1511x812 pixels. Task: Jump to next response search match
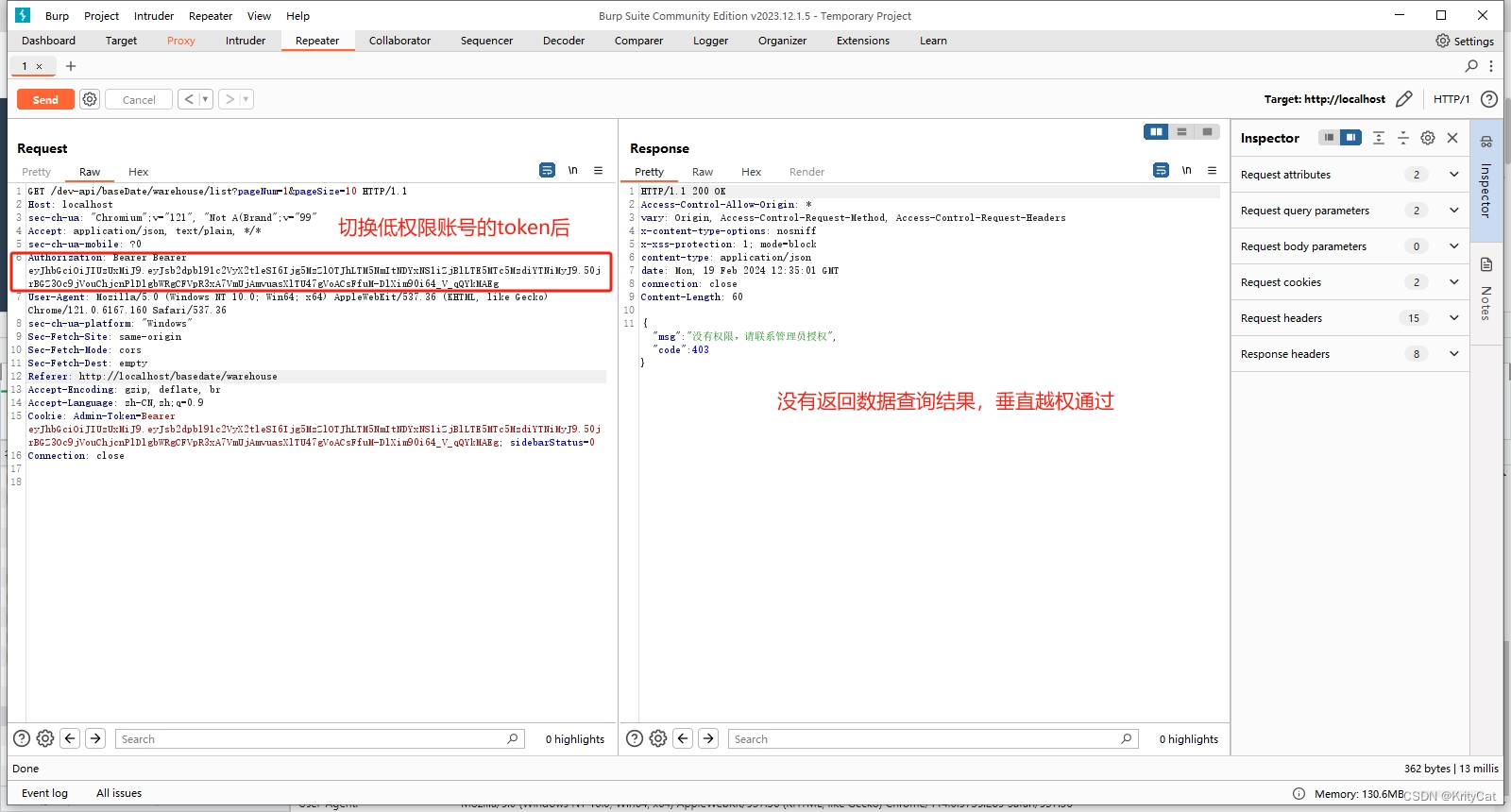point(708,738)
